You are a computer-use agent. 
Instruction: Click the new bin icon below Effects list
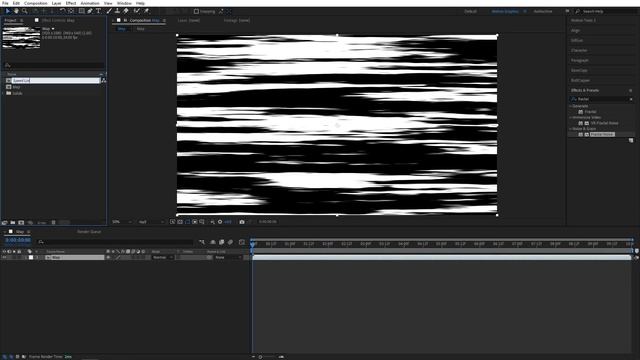(631, 140)
